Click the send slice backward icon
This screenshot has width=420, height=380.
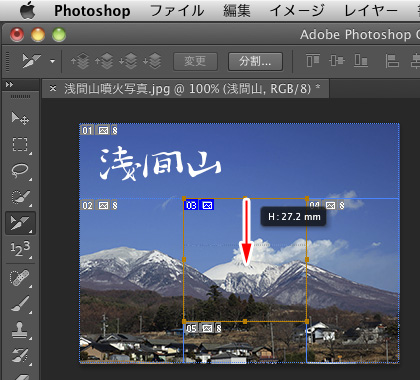click(x=128, y=61)
